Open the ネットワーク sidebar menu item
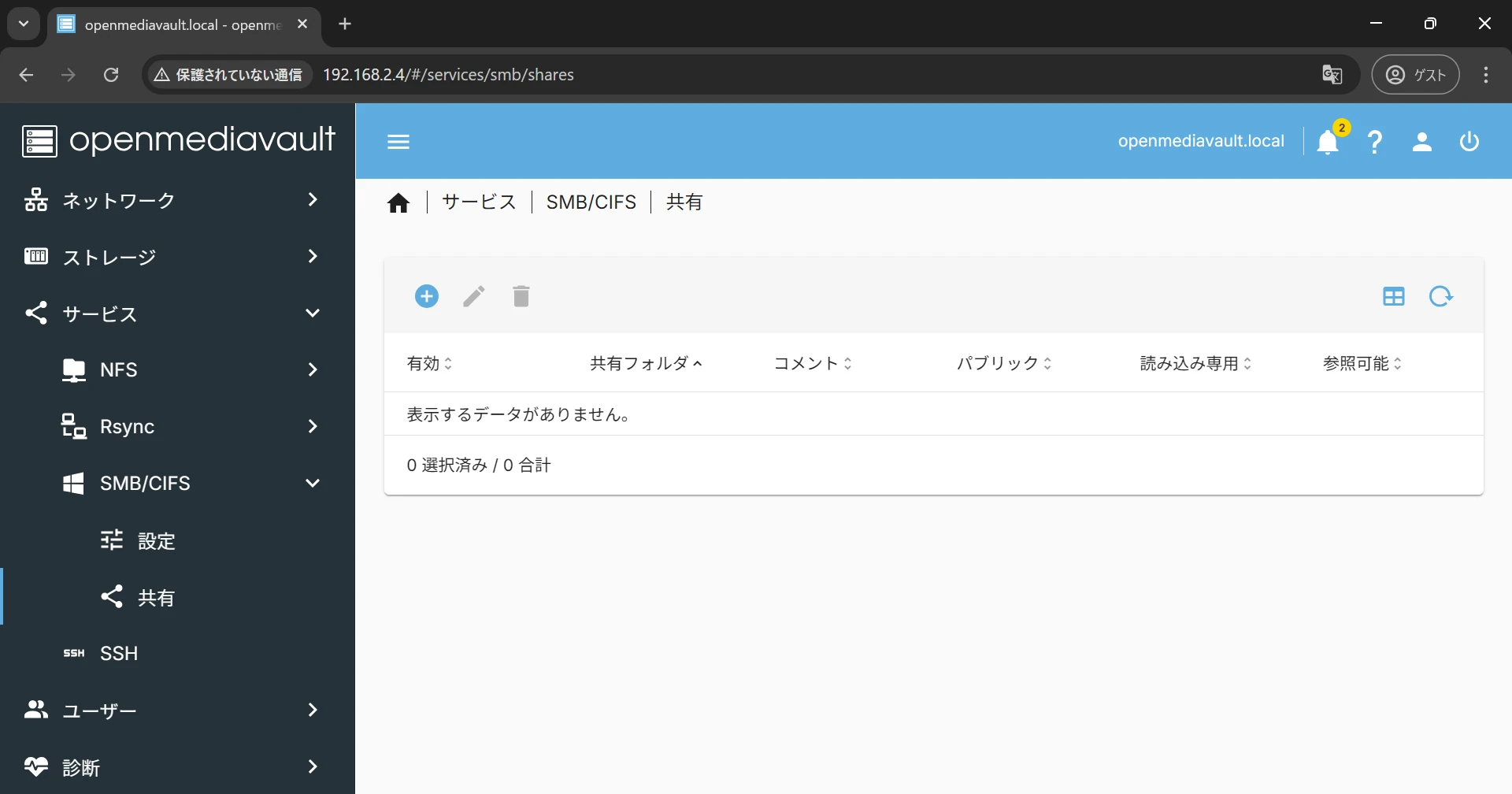The height and width of the screenshot is (794, 1512). click(x=177, y=200)
